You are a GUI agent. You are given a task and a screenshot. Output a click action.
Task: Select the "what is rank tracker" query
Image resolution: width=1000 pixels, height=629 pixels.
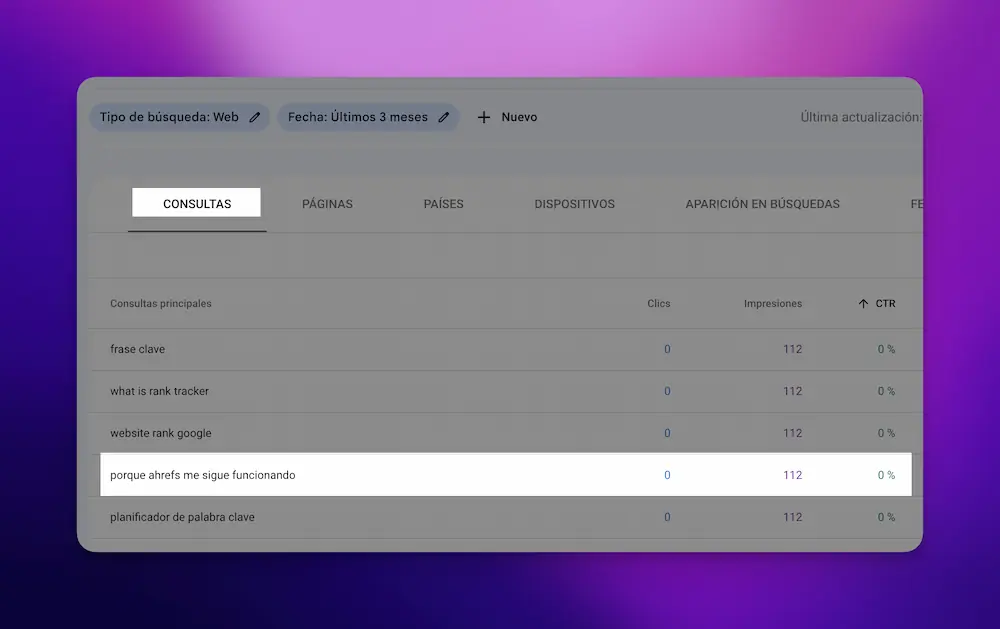click(159, 391)
